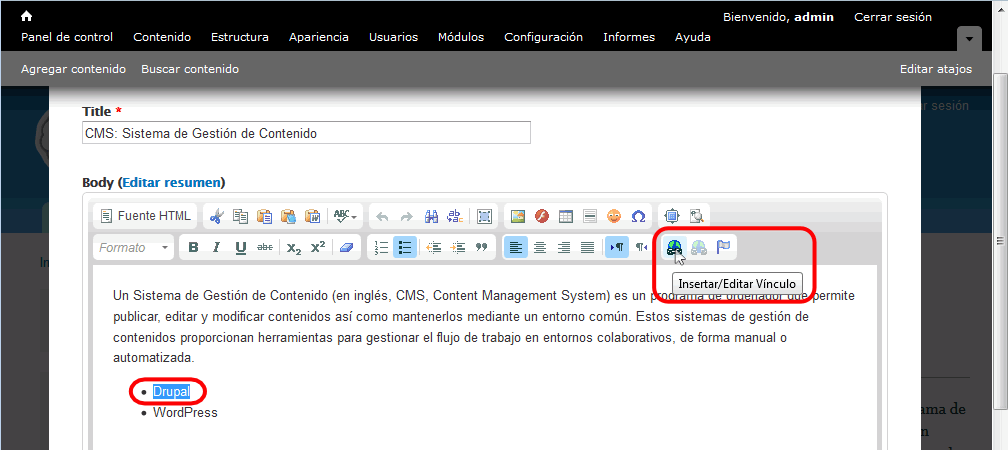1008x450 pixels.
Task: Open Informes menu
Action: 629,37
